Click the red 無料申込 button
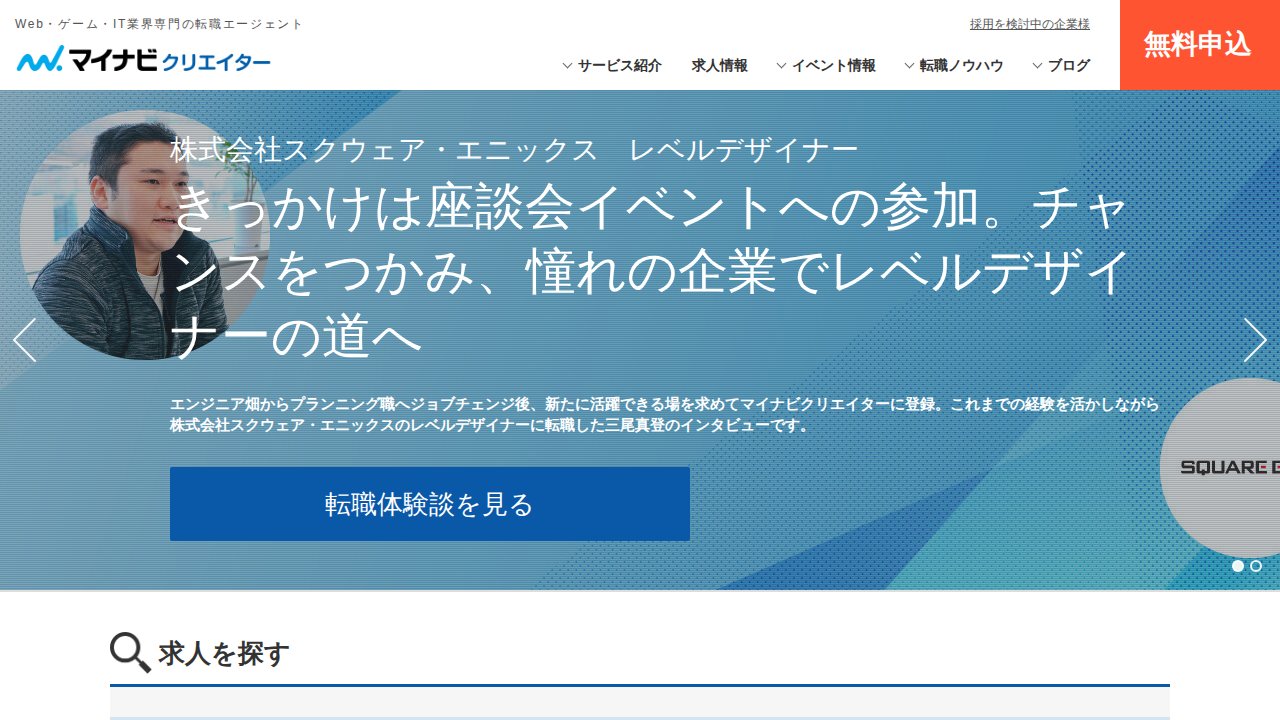 click(x=1199, y=44)
